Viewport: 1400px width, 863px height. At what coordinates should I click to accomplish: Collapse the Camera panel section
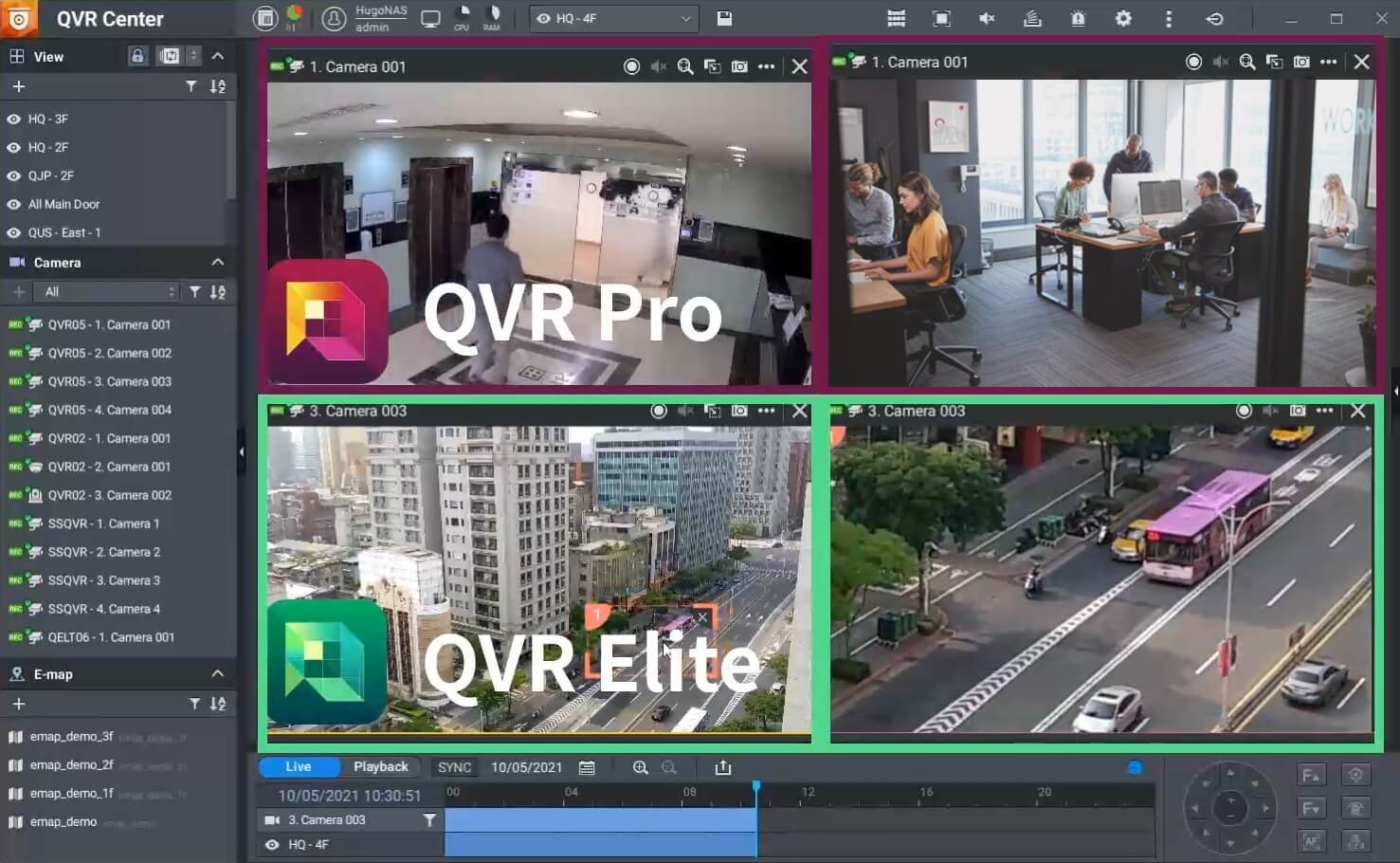pyautogui.click(x=218, y=262)
